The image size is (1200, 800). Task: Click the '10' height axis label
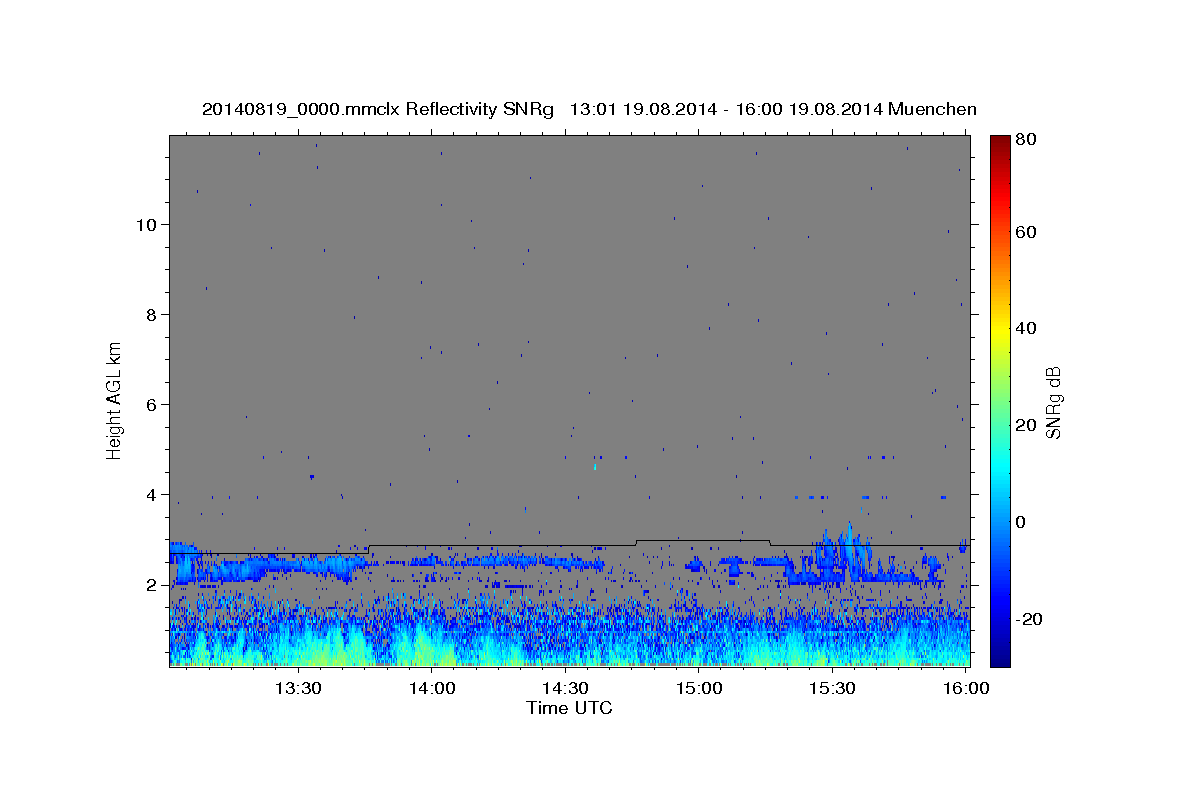[146, 224]
